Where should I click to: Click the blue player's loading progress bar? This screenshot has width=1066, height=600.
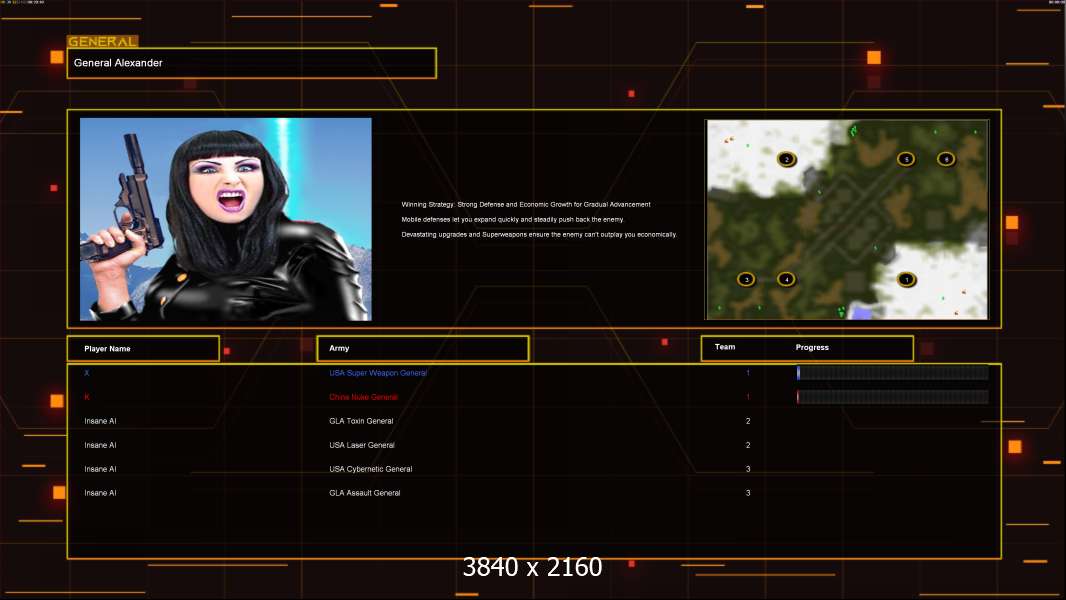pos(893,372)
